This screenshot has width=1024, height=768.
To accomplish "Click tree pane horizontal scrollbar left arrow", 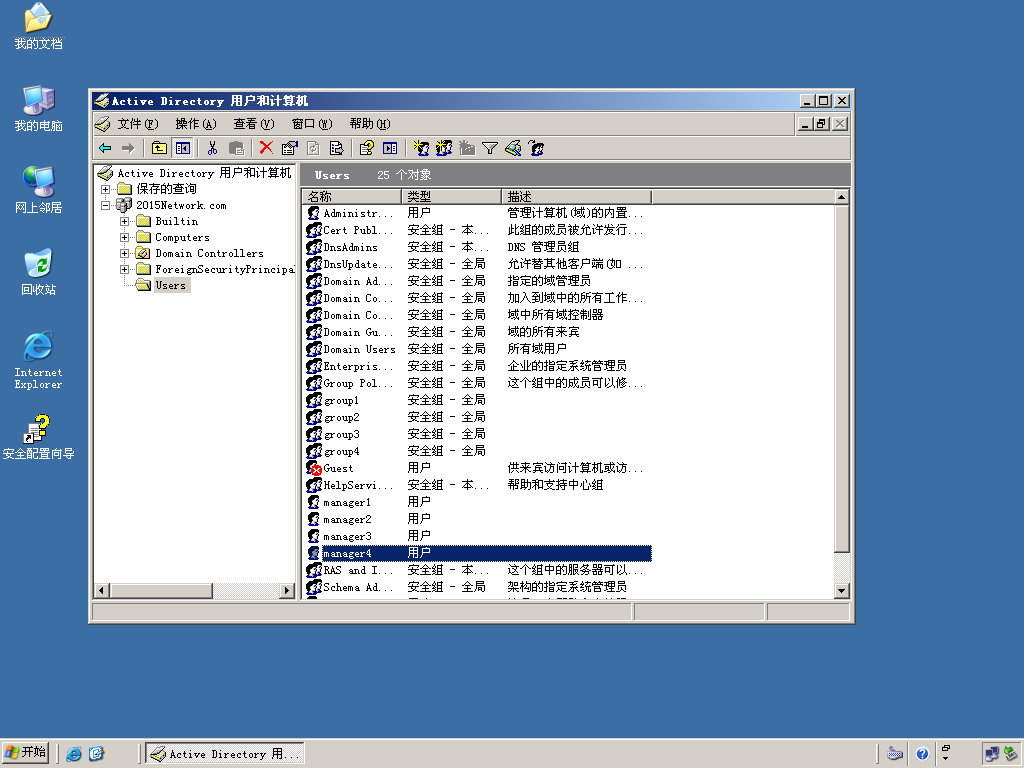I will (x=101, y=590).
